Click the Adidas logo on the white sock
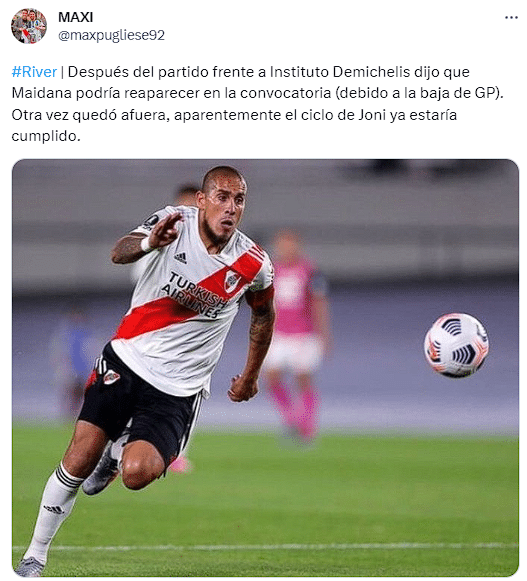This screenshot has width=527, height=581. point(54,509)
